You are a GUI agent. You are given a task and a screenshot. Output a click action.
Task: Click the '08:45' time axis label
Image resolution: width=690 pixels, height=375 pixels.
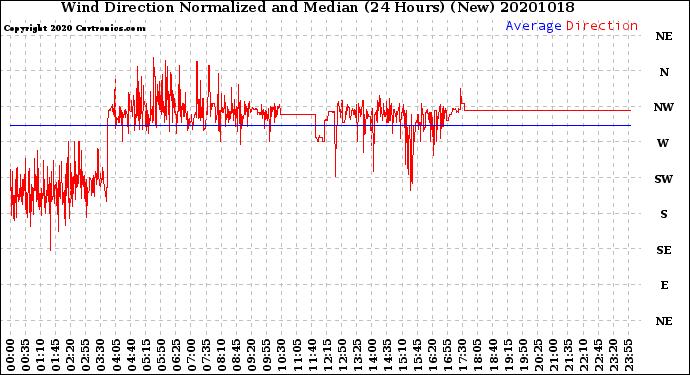click(x=237, y=355)
